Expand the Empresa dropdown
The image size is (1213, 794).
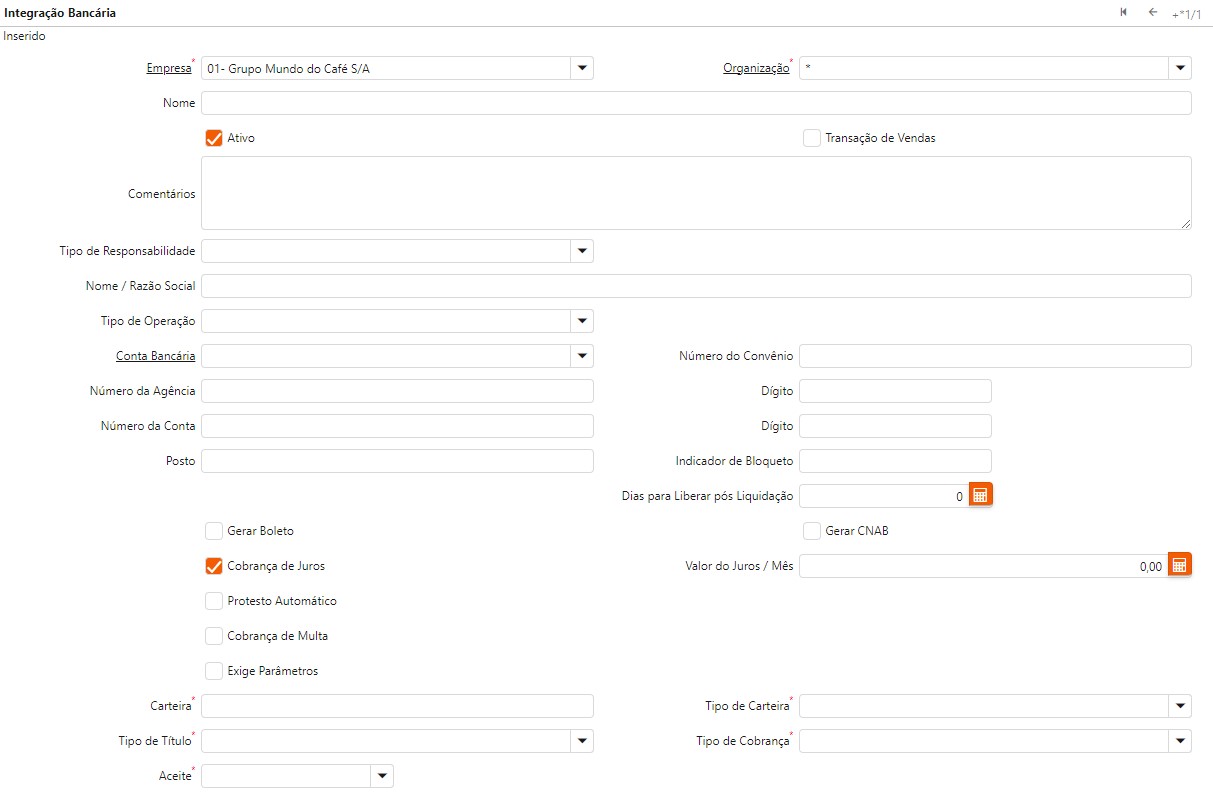click(582, 68)
